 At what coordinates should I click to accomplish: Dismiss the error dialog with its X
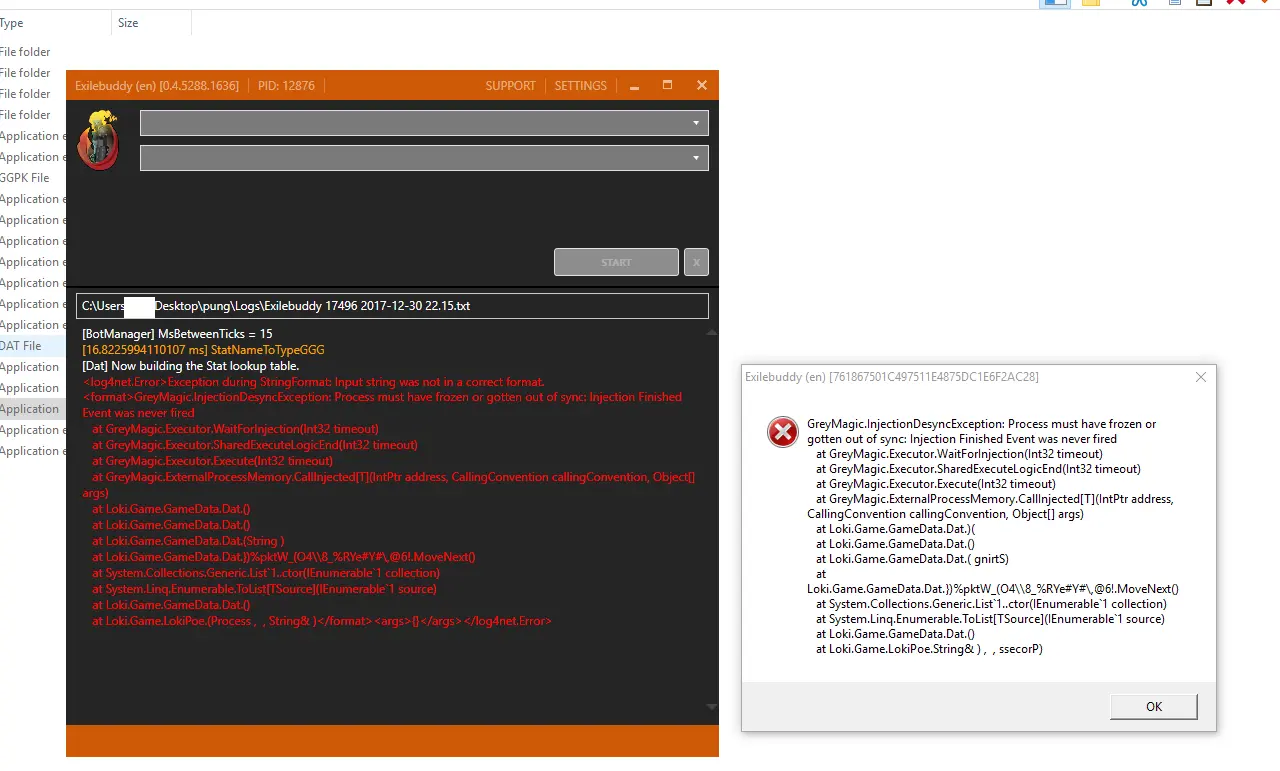pyautogui.click(x=1201, y=377)
